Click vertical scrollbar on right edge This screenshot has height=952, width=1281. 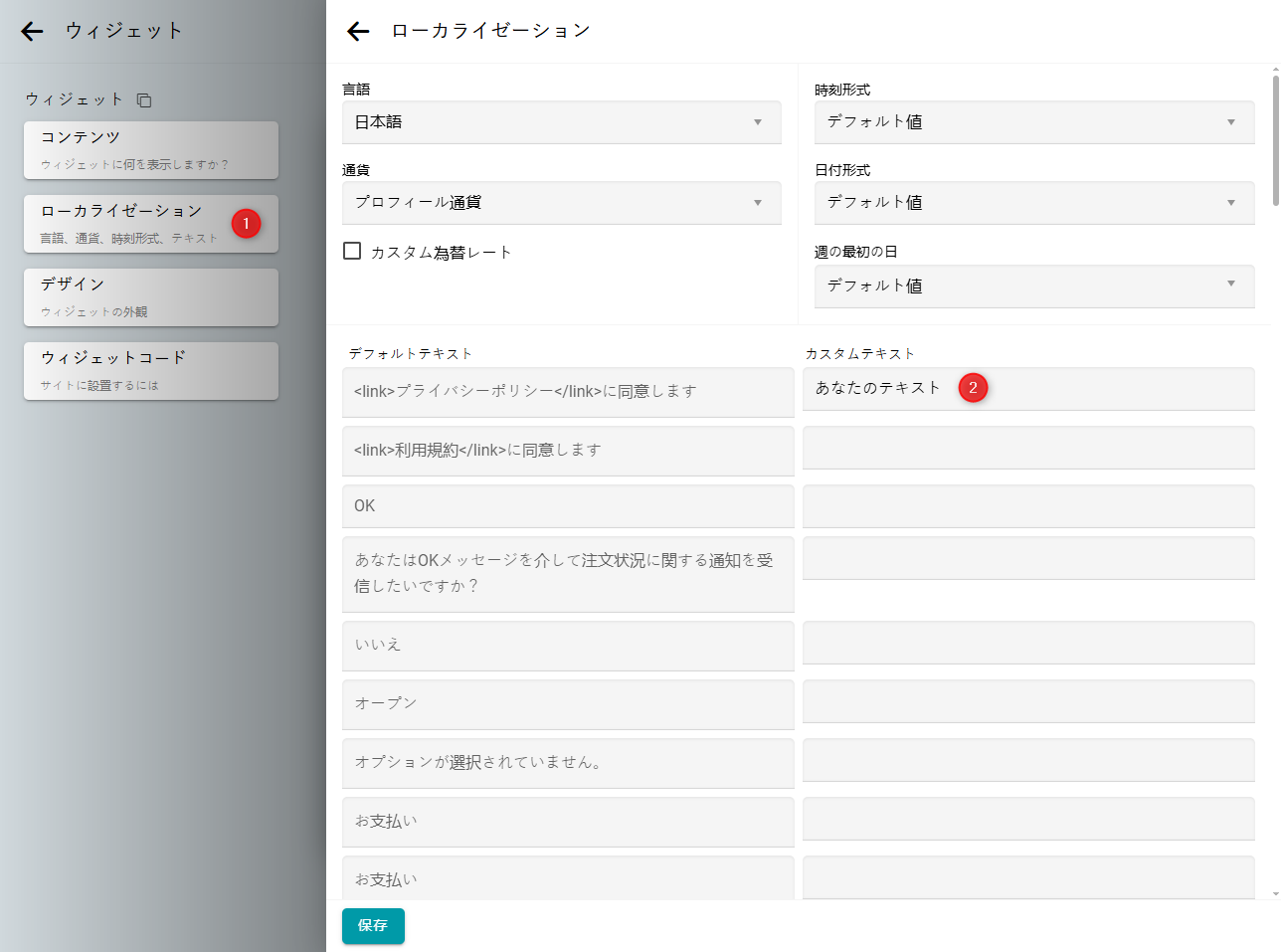pos(1275,139)
